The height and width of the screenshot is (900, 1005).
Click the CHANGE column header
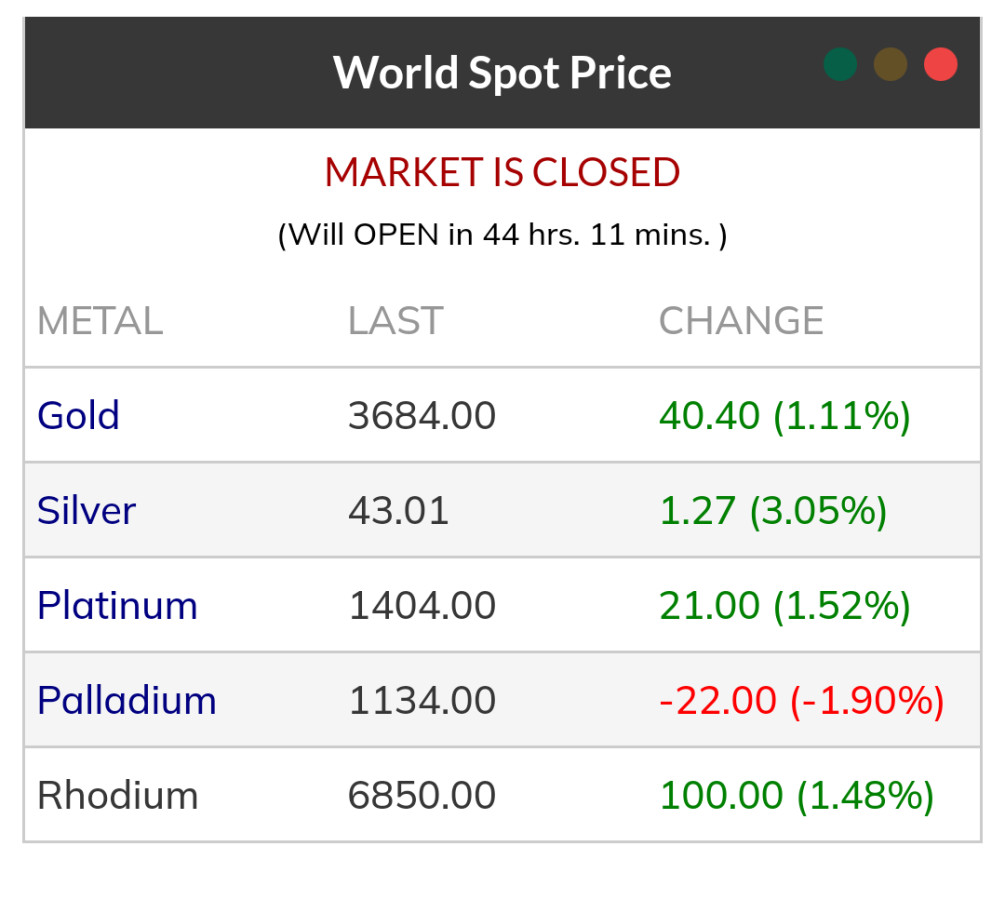[741, 321]
